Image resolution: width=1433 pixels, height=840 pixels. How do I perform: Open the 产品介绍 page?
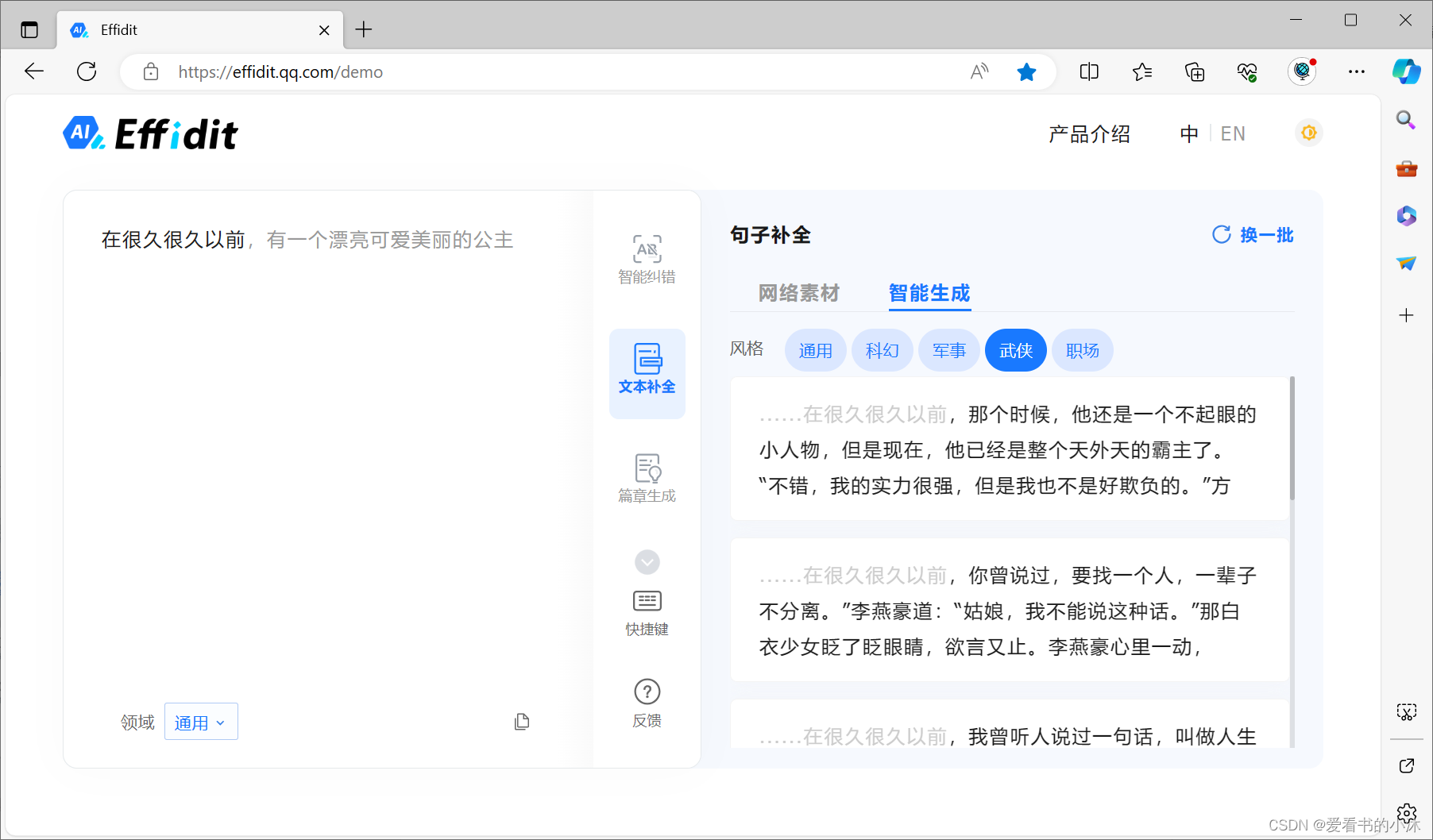point(1089,133)
